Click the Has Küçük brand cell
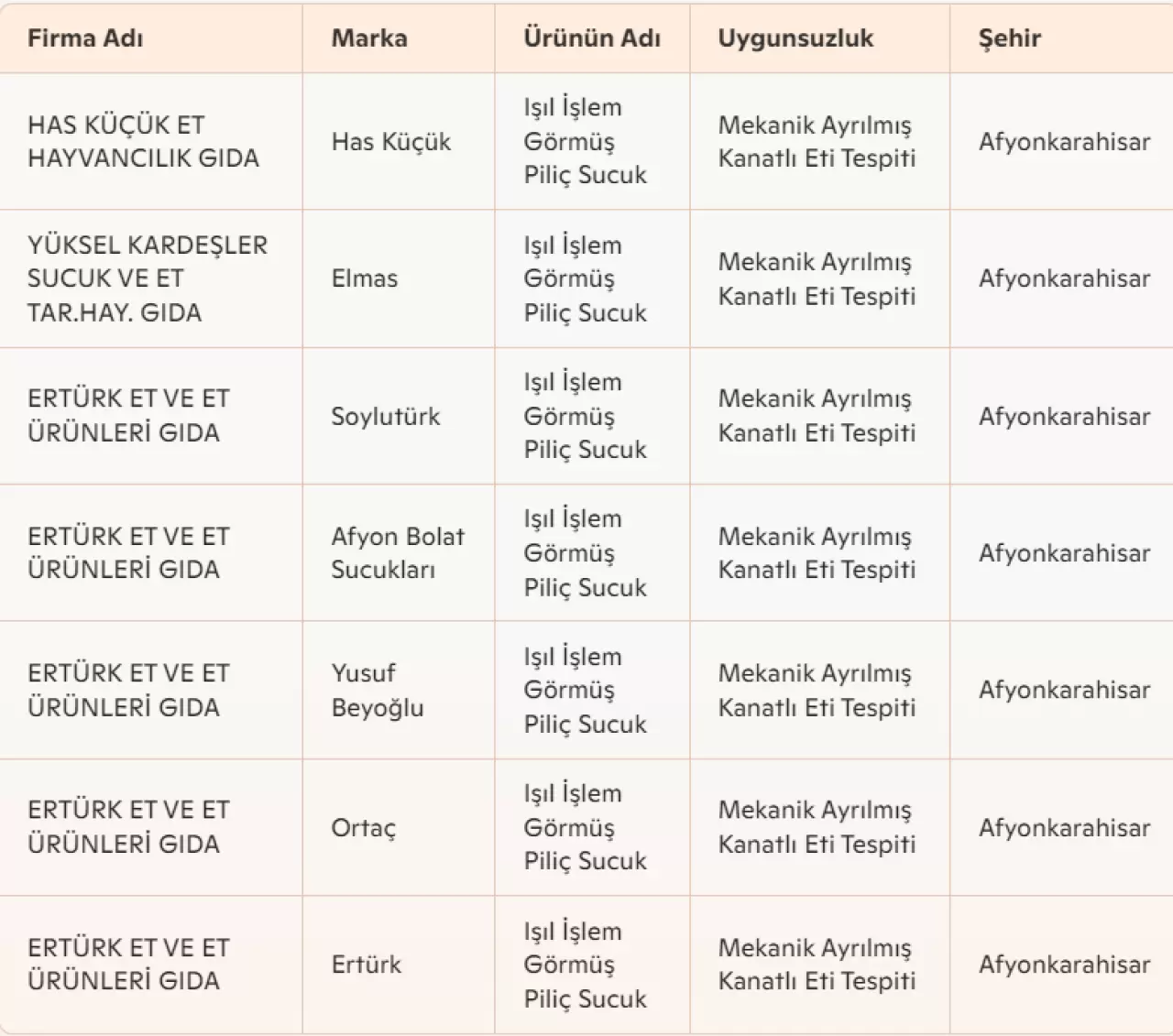This screenshot has height=1036, width=1173. click(391, 142)
